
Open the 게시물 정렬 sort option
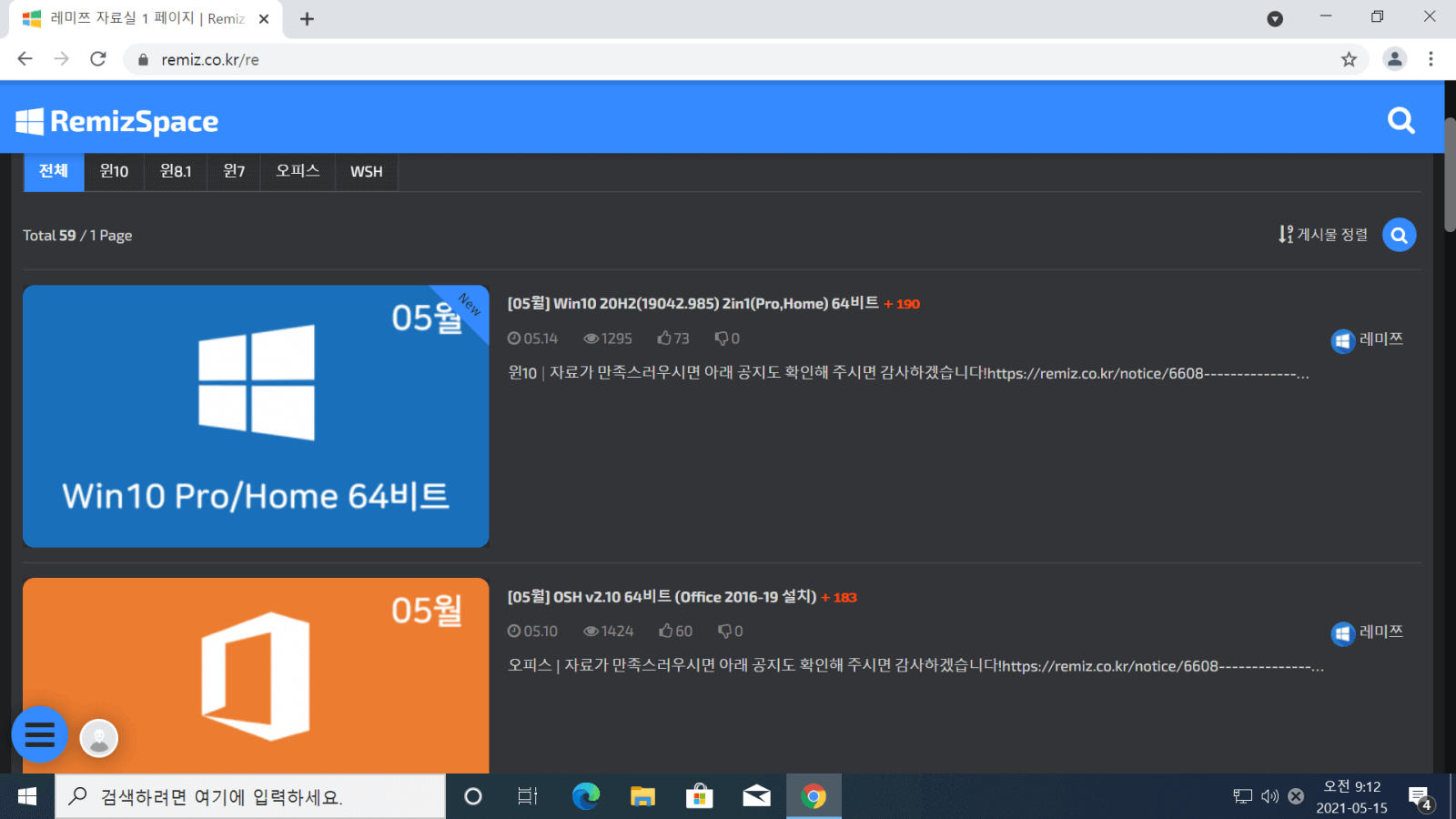tap(1323, 235)
